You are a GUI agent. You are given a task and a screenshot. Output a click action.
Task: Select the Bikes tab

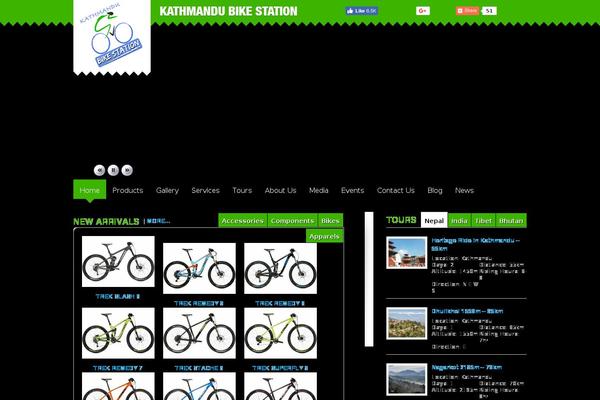tap(330, 220)
